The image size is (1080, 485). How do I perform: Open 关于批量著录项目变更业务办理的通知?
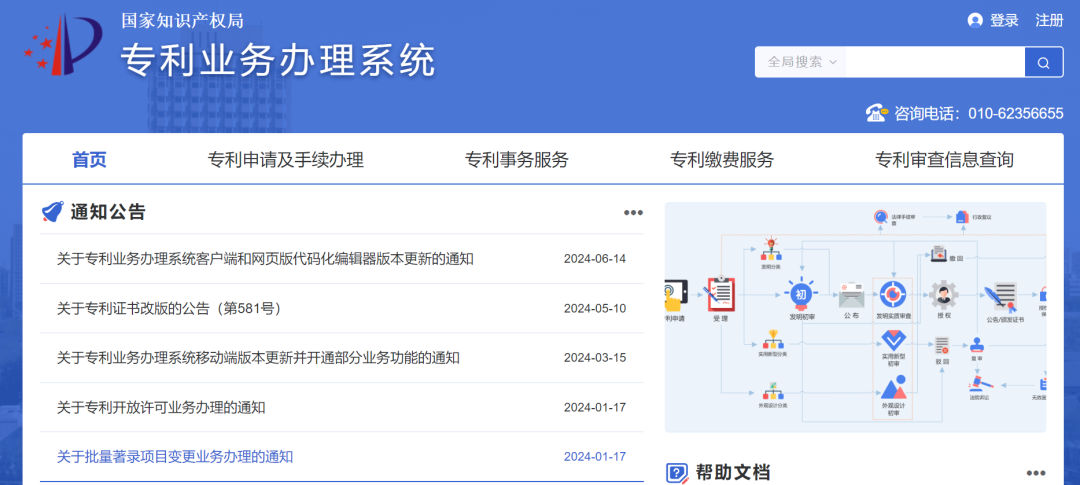(175, 457)
